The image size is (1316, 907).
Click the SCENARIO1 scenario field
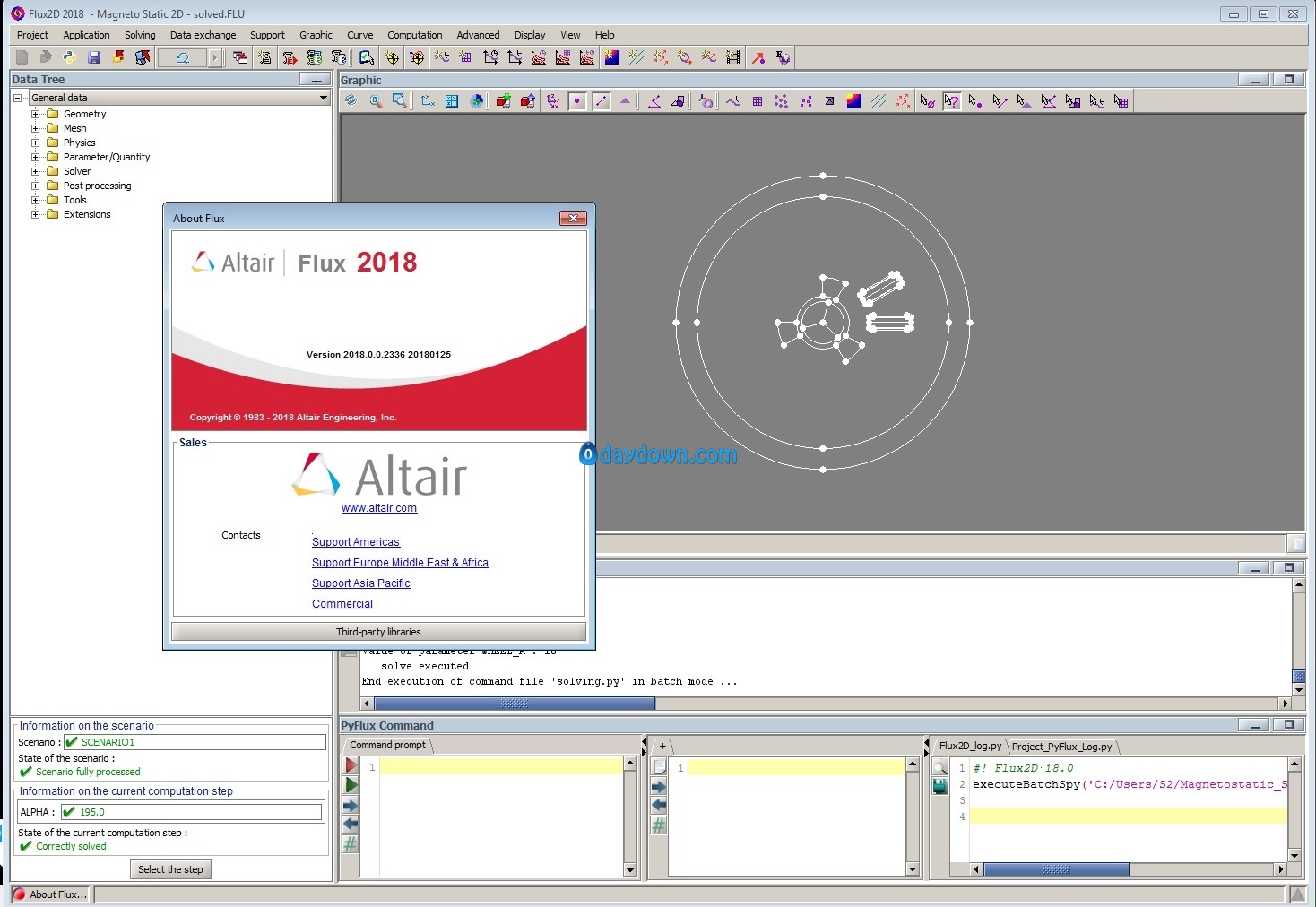tap(195, 742)
